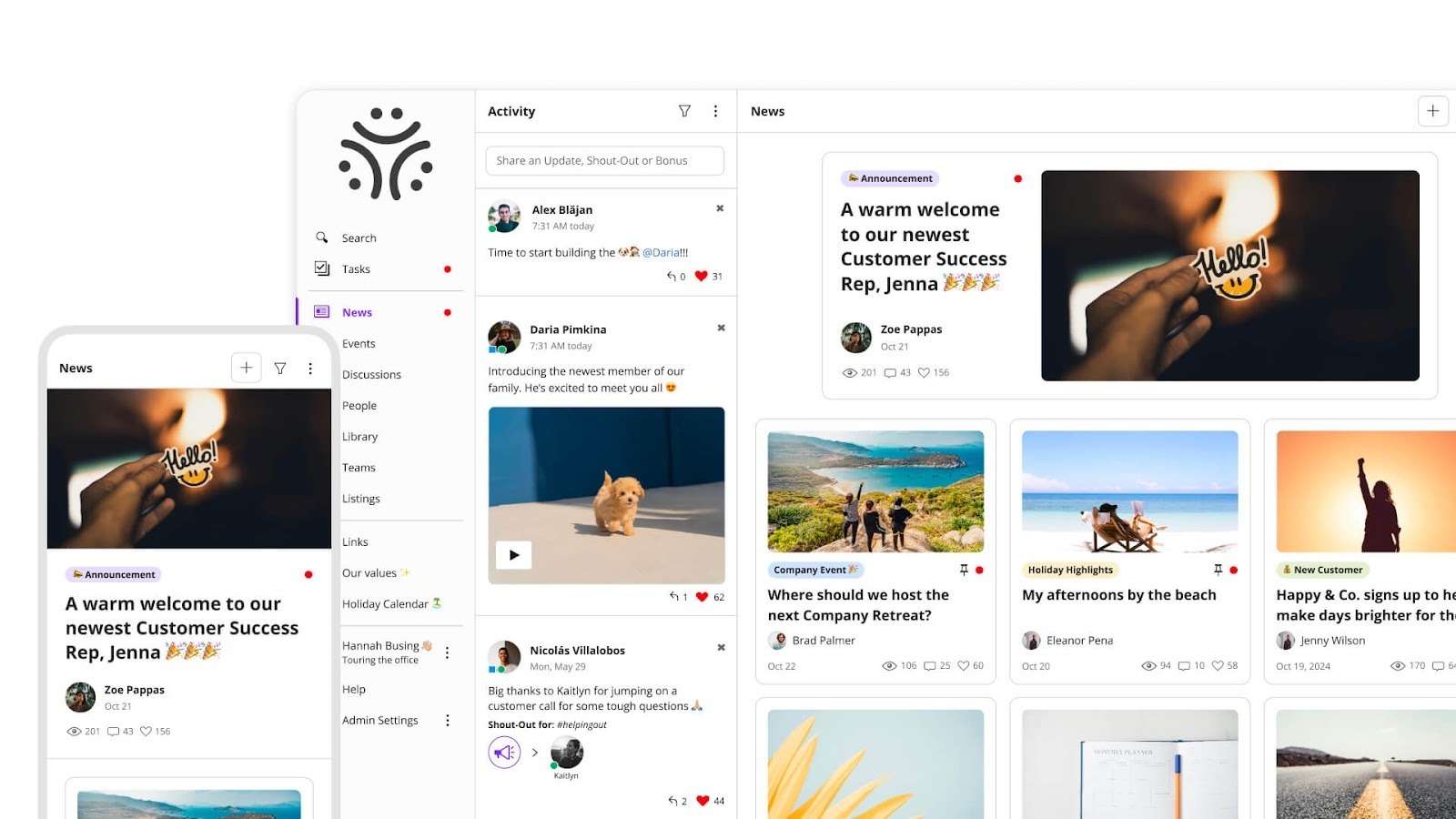Dismiss Alex Blăjan's activity post
The height and width of the screenshot is (819, 1456).
coord(720,208)
